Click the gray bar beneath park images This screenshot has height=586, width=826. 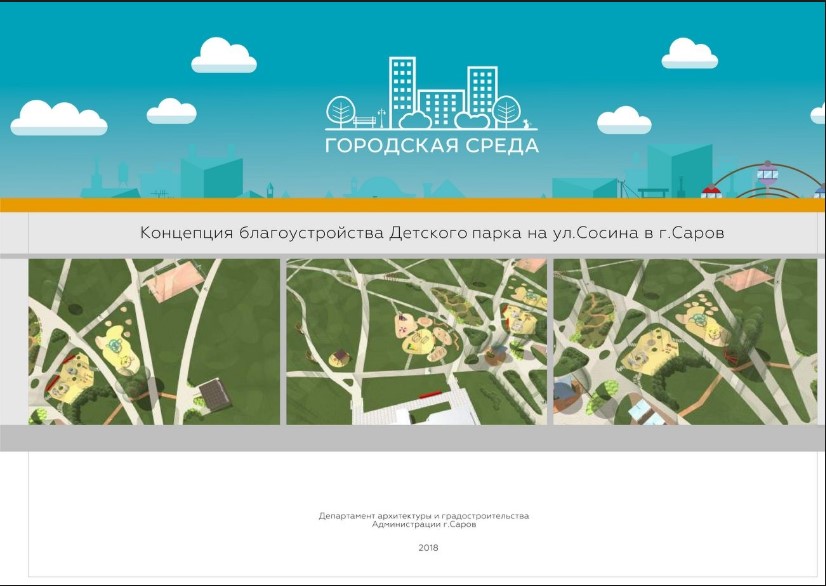pyautogui.click(x=412, y=437)
